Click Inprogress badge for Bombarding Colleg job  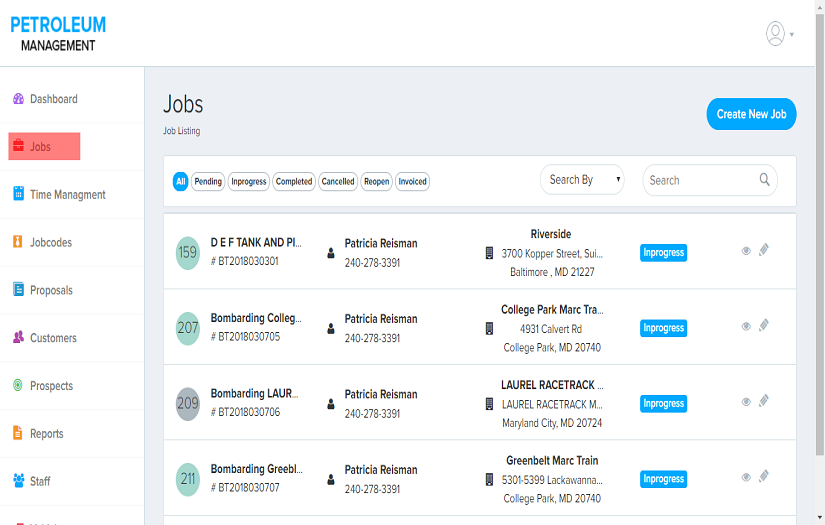[x=663, y=328]
